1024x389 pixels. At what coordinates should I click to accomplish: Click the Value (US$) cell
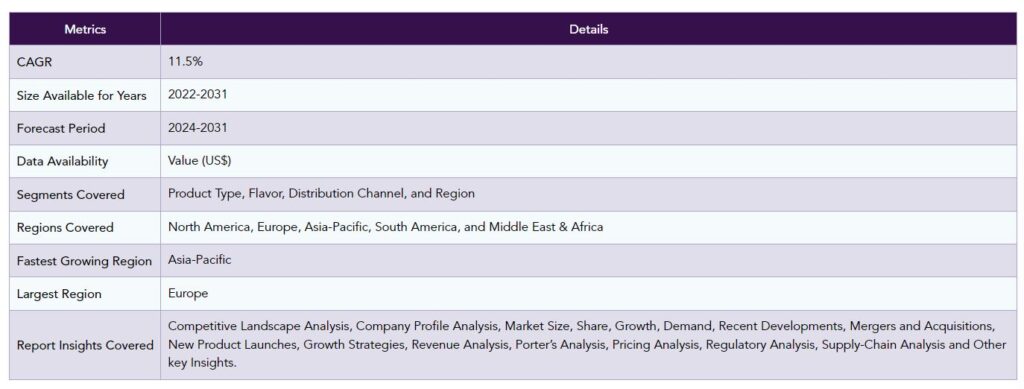point(200,161)
